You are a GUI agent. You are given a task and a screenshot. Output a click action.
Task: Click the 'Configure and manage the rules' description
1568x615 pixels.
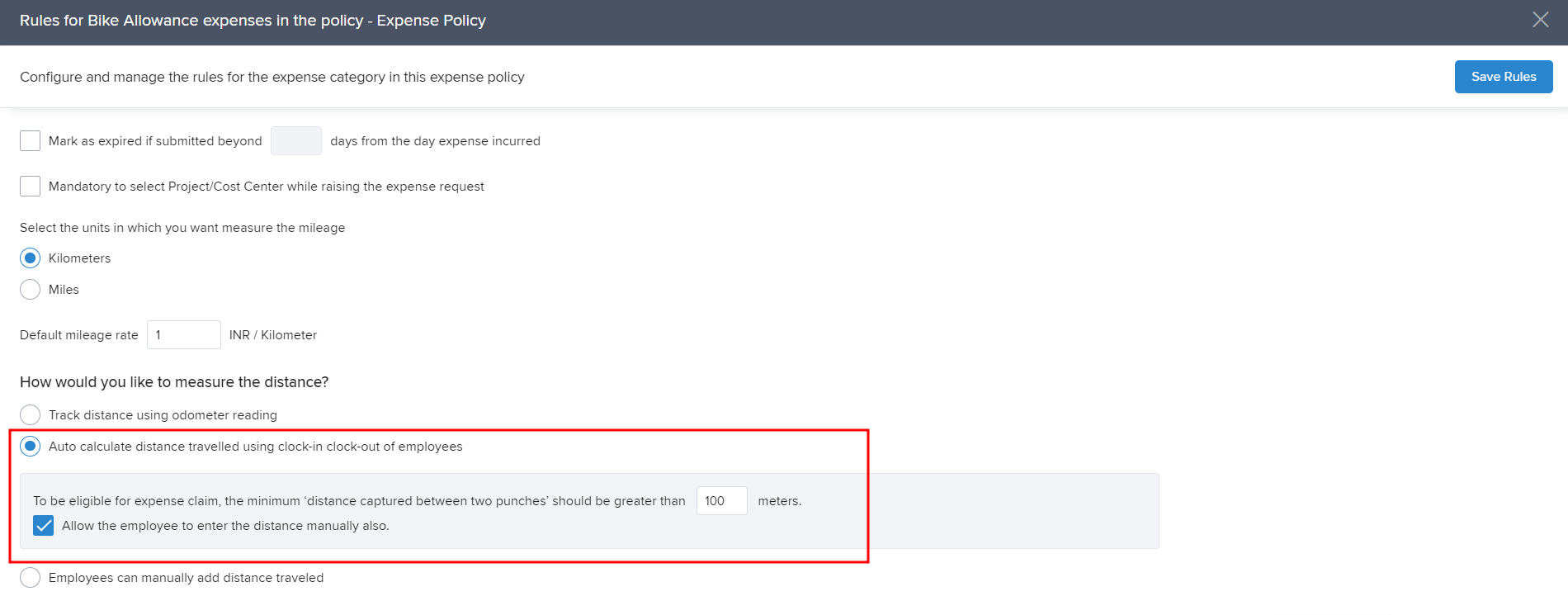(272, 77)
